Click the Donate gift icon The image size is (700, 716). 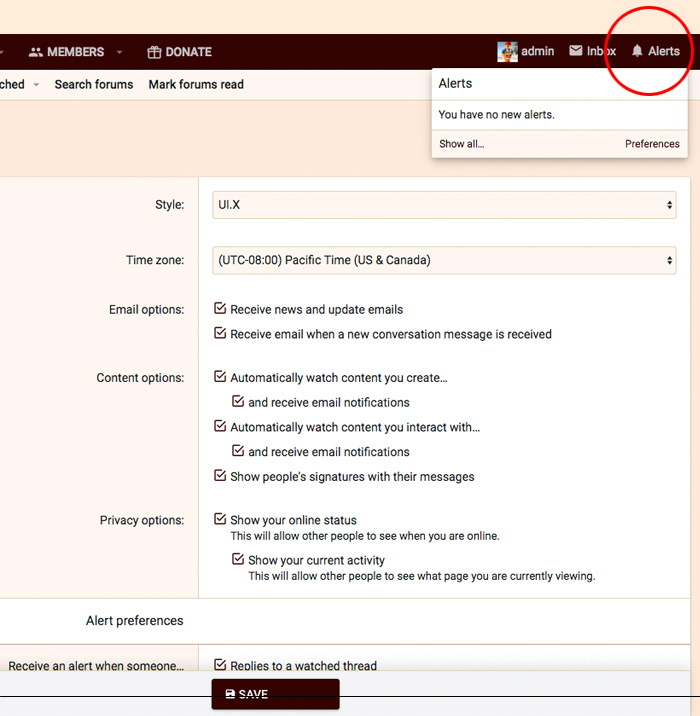tap(154, 52)
